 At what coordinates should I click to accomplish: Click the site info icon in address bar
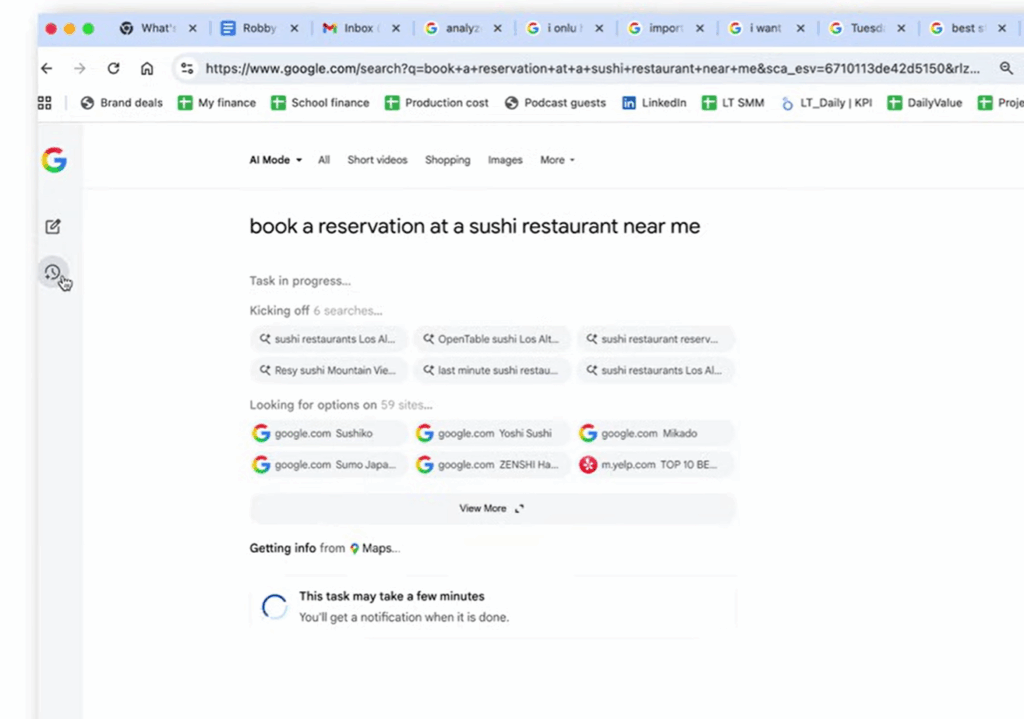187,68
